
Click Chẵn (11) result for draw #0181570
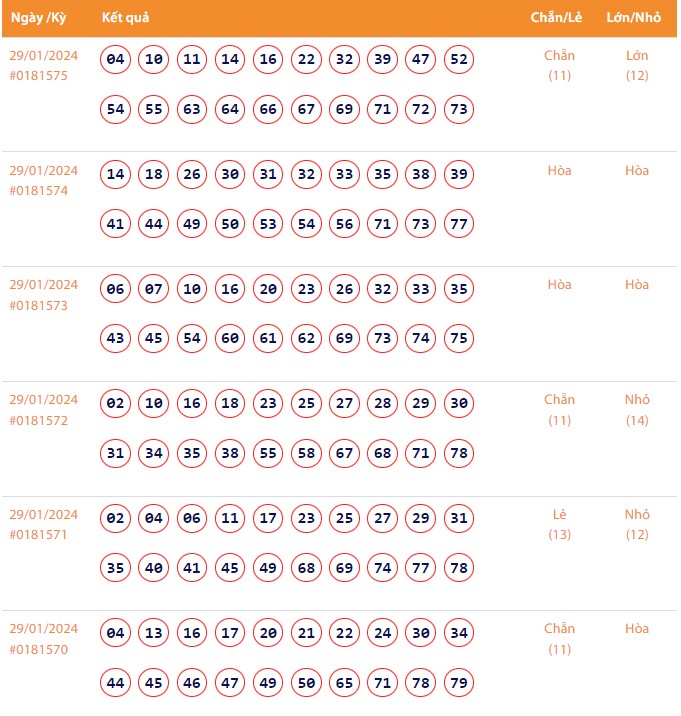[560, 638]
